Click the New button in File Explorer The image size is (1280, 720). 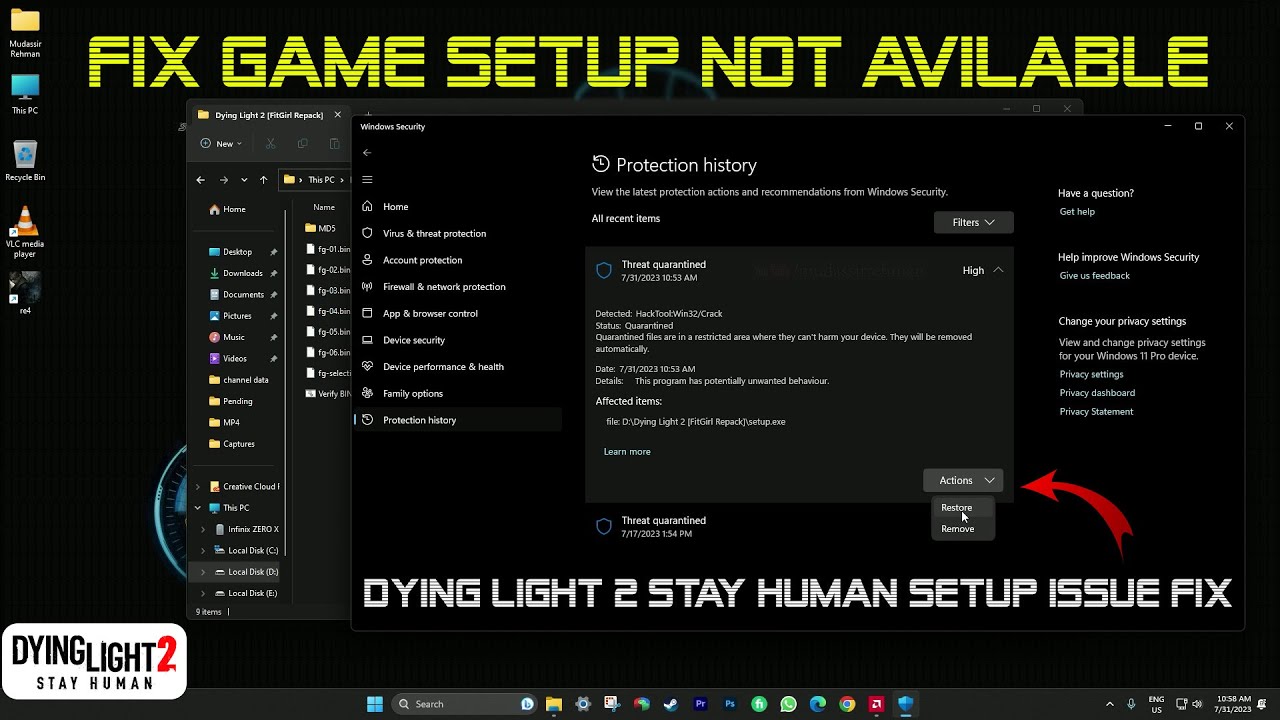[x=221, y=143]
